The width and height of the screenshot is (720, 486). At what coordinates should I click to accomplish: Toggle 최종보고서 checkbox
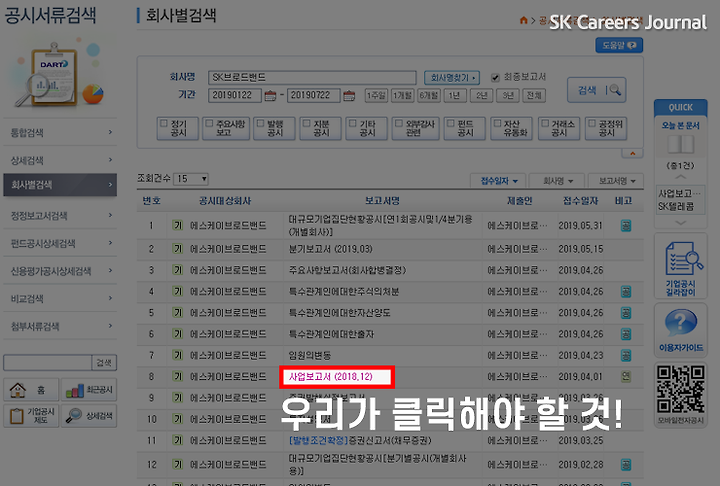pyautogui.click(x=495, y=78)
